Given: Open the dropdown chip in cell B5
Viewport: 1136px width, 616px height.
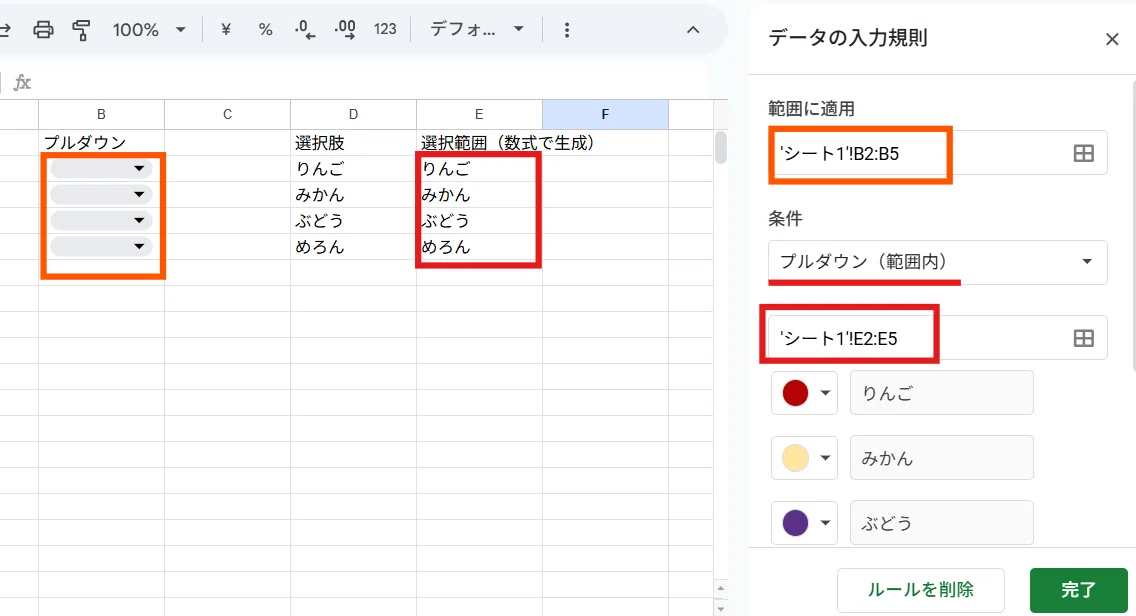Looking at the screenshot, I should click(101, 247).
